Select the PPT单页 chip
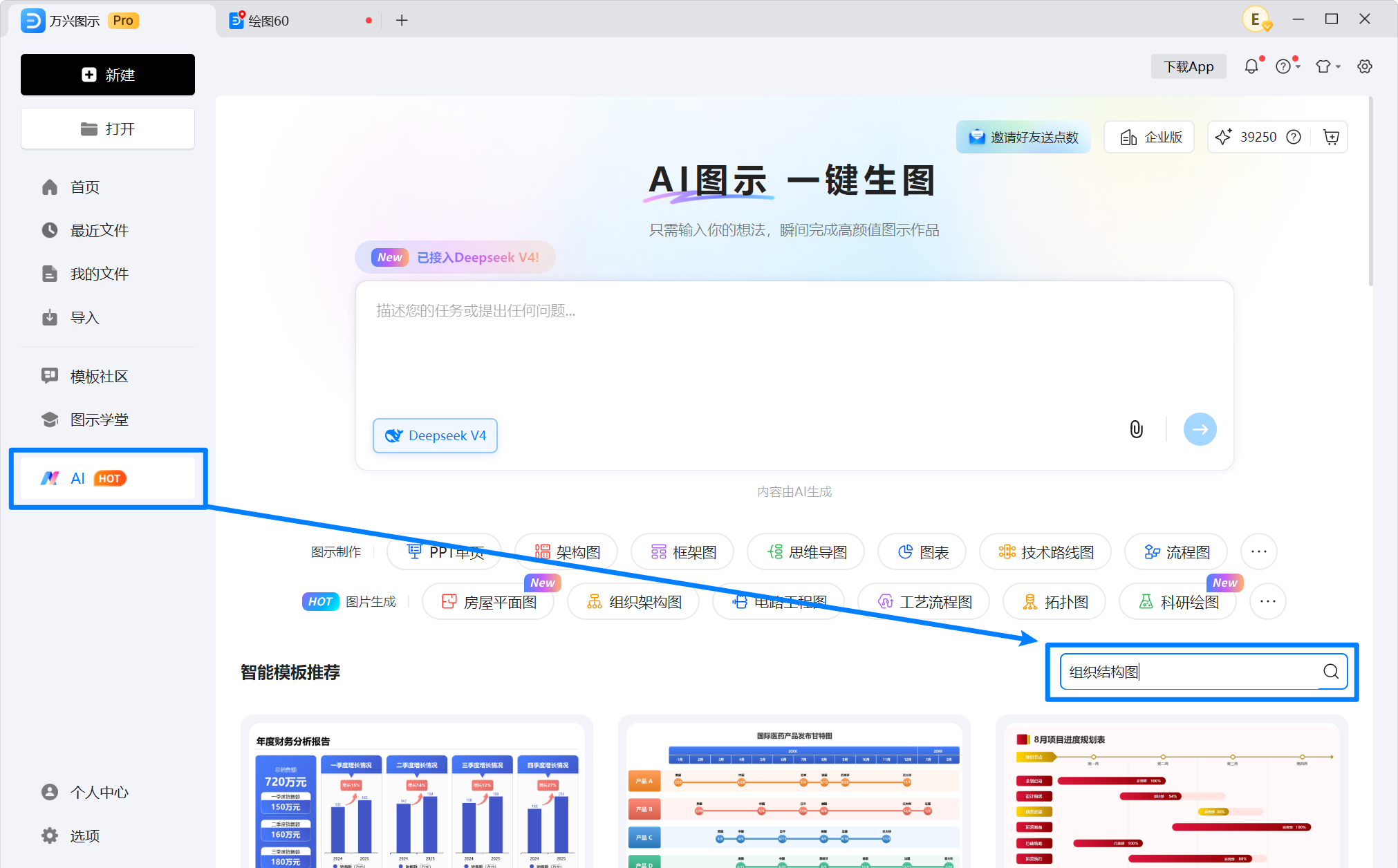Viewport: 1398px width, 868px height. [x=445, y=551]
